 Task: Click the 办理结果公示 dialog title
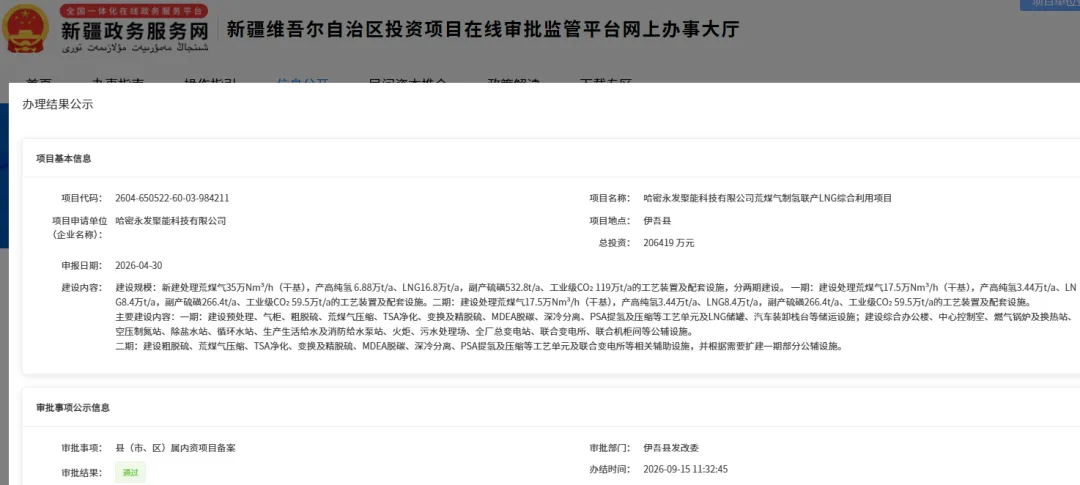58,105
